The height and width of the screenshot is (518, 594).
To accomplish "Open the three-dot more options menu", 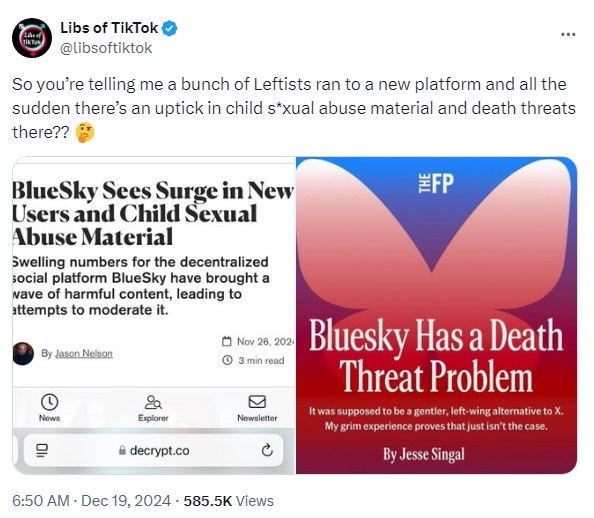I will (568, 34).
